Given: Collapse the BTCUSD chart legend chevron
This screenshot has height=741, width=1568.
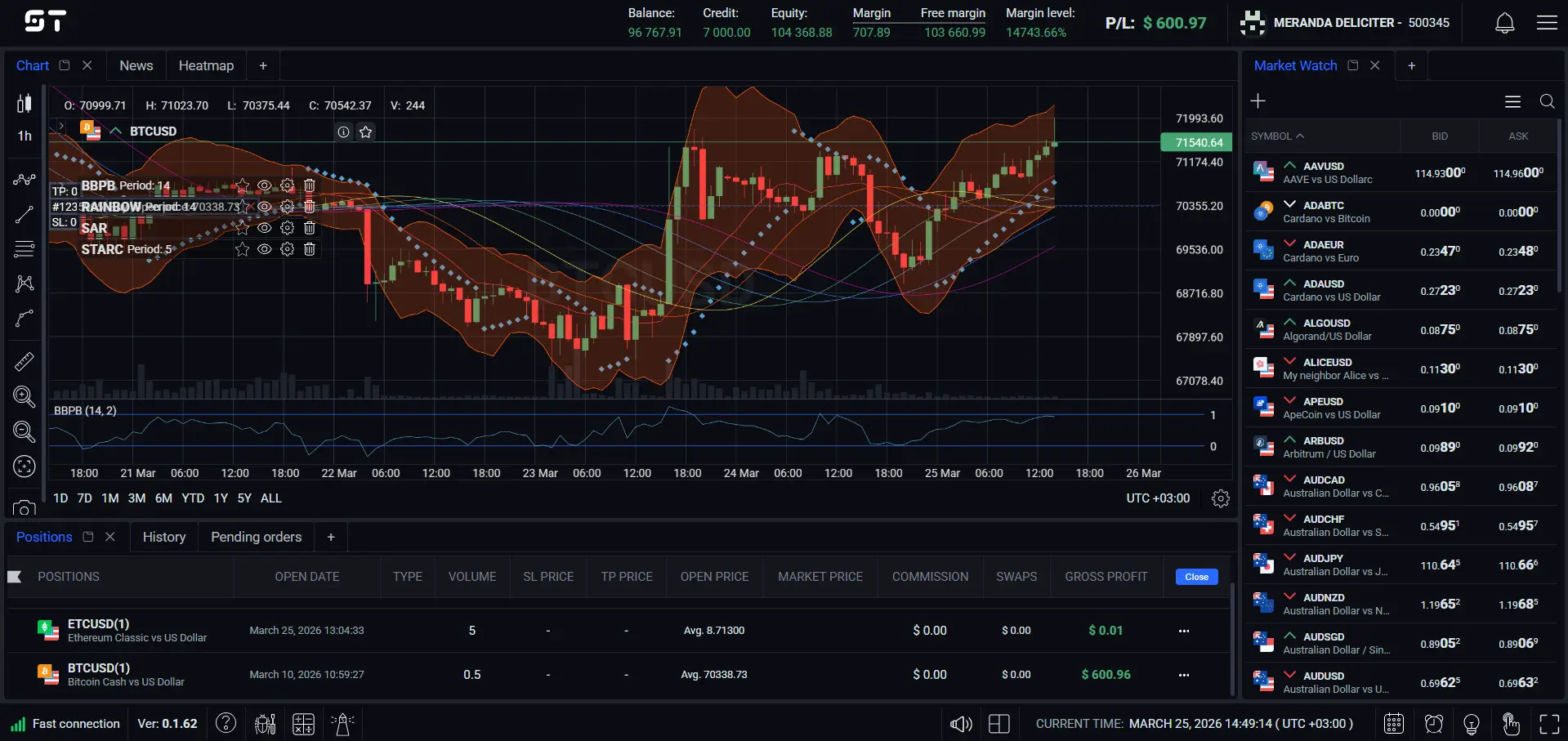Looking at the screenshot, I should pos(114,131).
